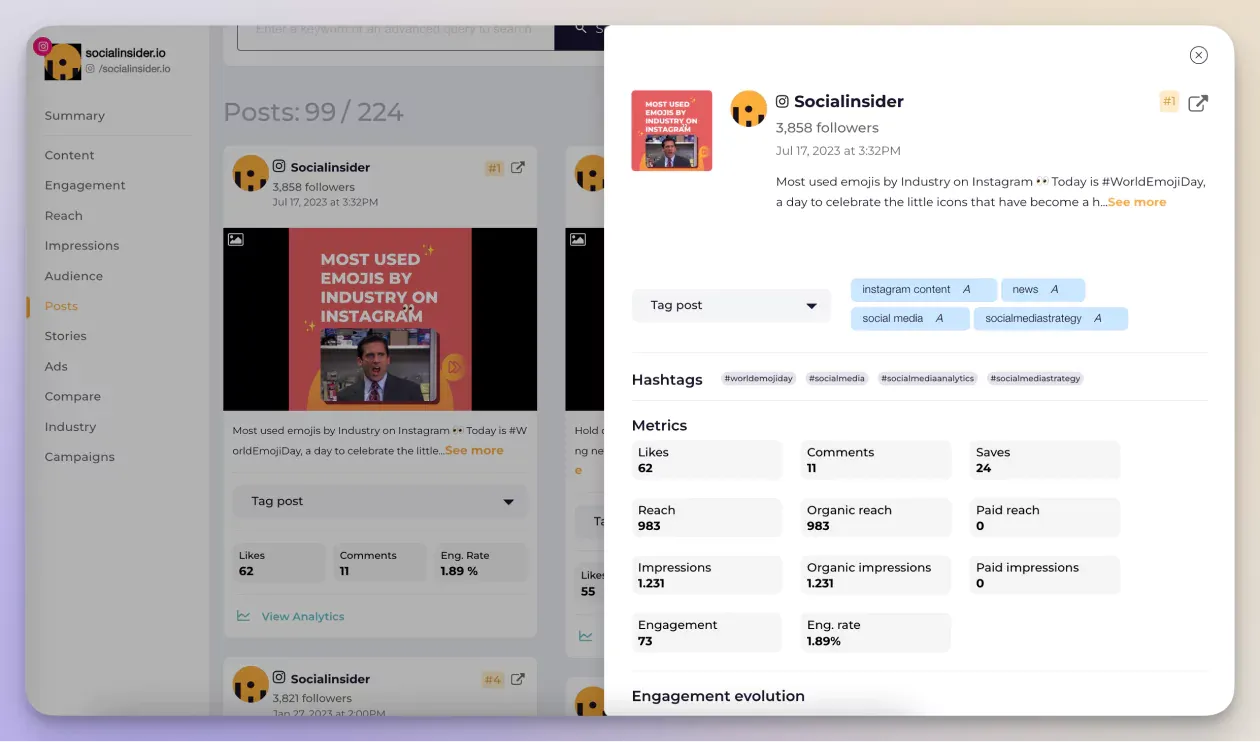
Task: Click the A icon on instagram content tag
Action: click(967, 290)
